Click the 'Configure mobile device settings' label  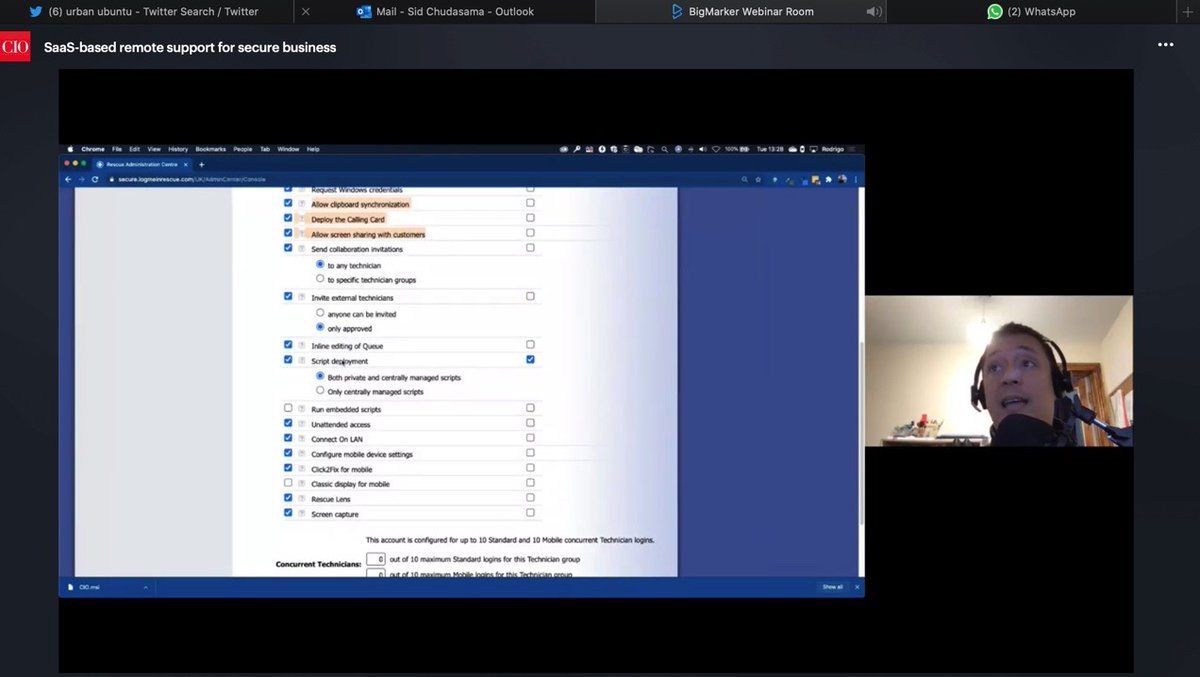click(x=361, y=454)
